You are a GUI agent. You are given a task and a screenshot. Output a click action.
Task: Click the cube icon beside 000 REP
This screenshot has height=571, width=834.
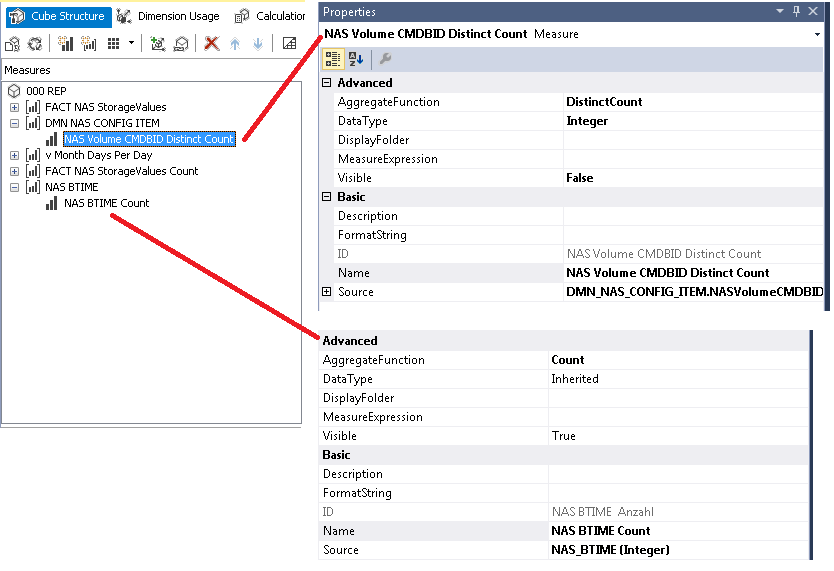(x=14, y=91)
